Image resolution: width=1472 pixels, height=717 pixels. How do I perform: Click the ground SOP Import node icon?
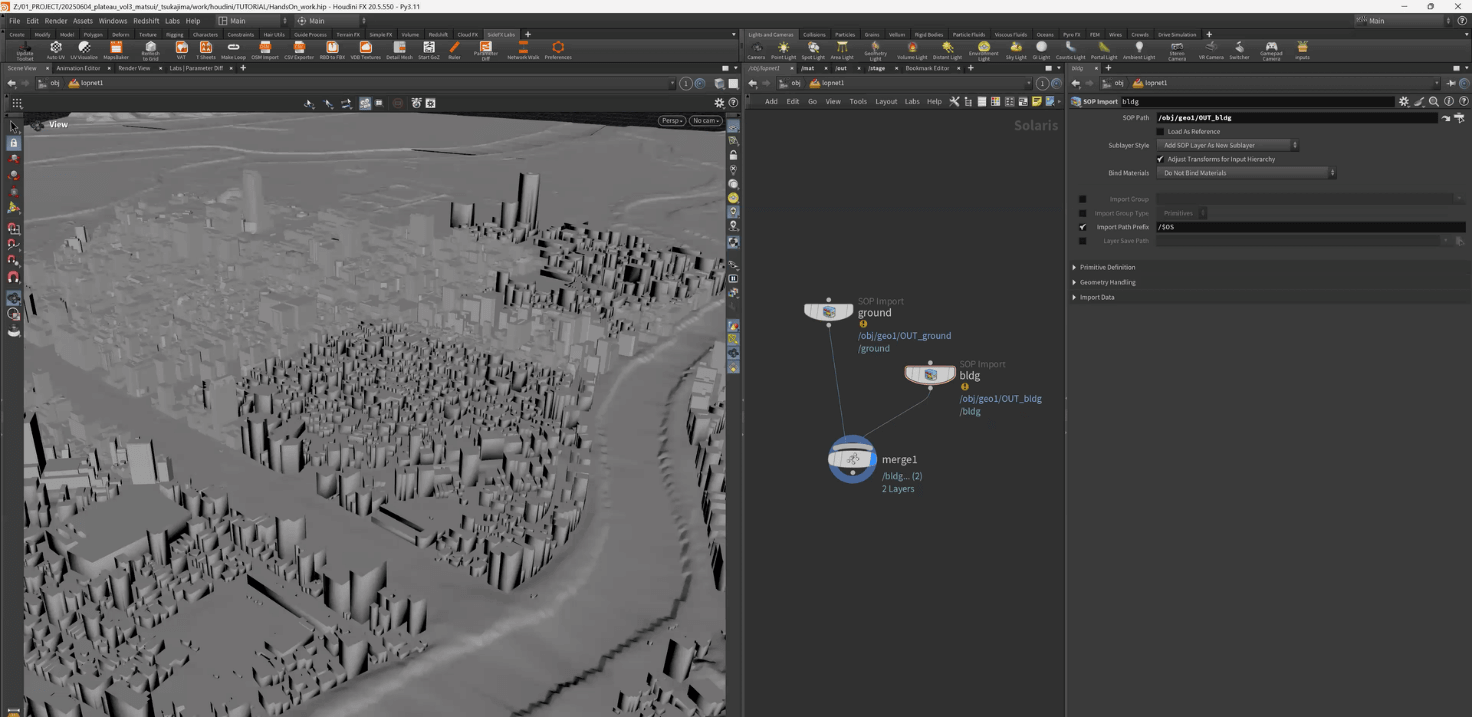coord(829,312)
